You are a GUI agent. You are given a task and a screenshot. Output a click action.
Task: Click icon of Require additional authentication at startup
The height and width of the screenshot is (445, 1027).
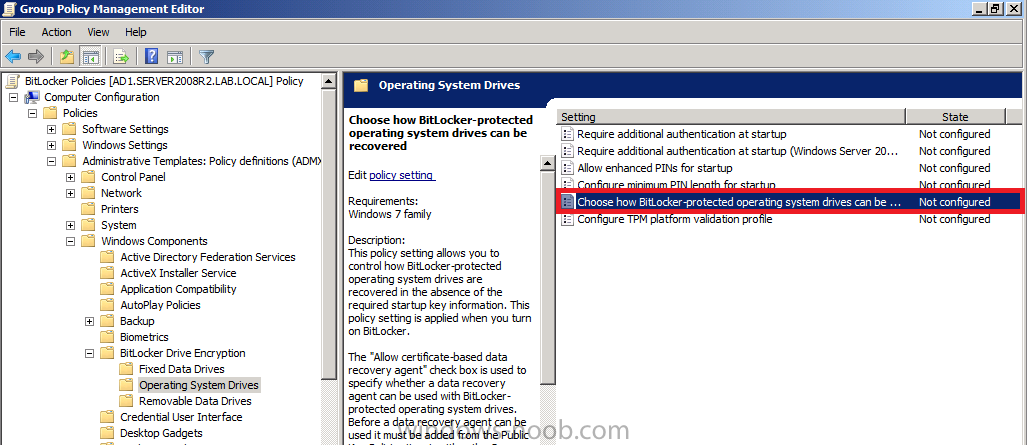[x=567, y=134]
